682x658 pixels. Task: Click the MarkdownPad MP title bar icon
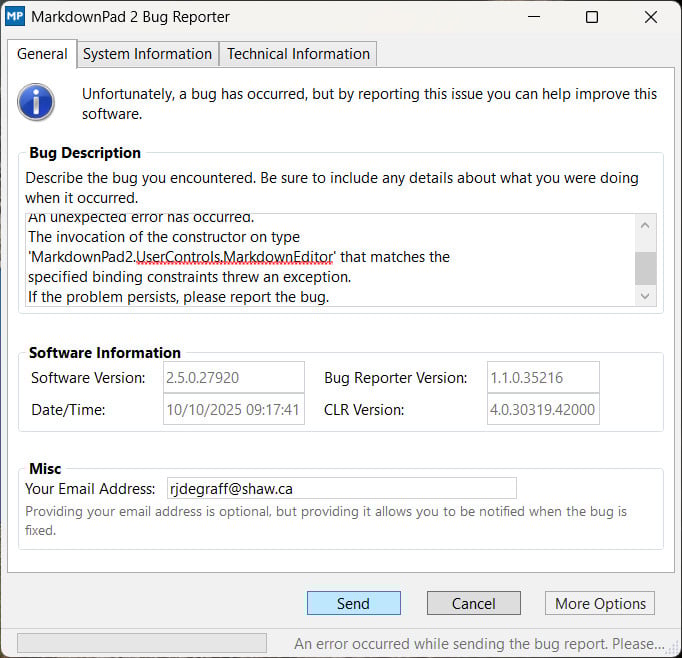[x=16, y=17]
